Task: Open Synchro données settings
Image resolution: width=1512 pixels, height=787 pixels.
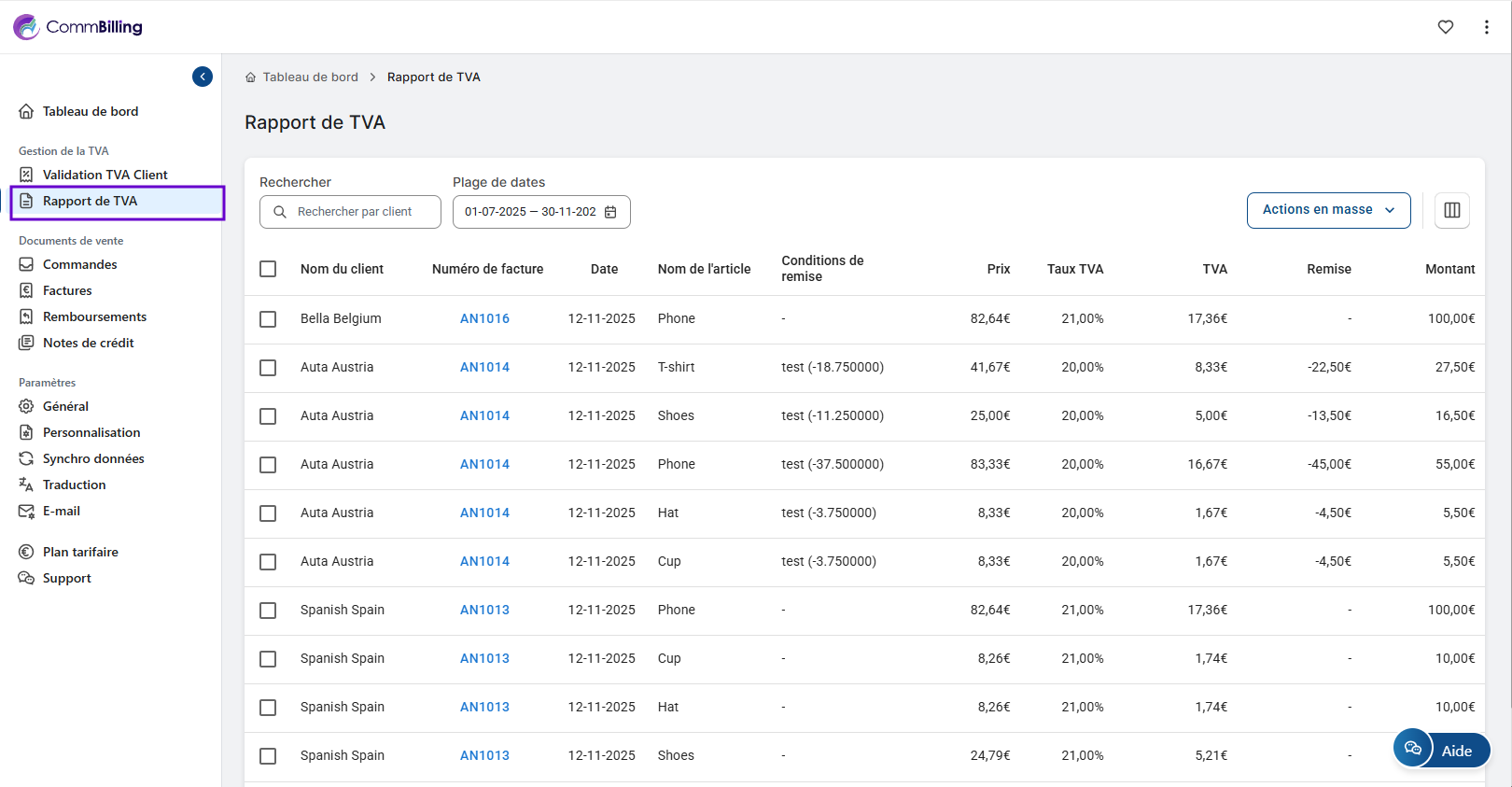Action: (93, 458)
